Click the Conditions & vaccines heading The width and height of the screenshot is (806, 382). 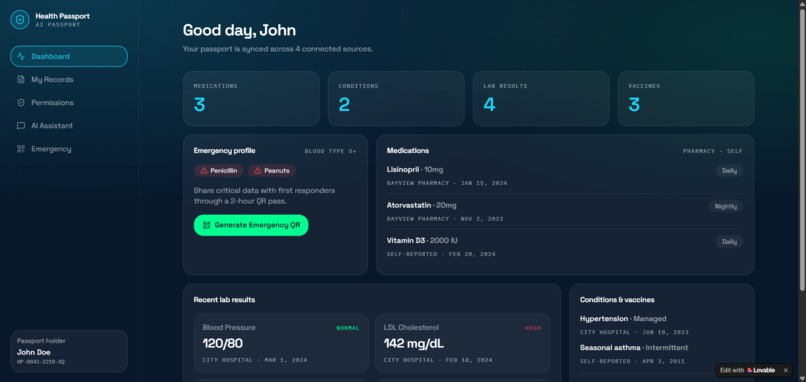(617, 300)
